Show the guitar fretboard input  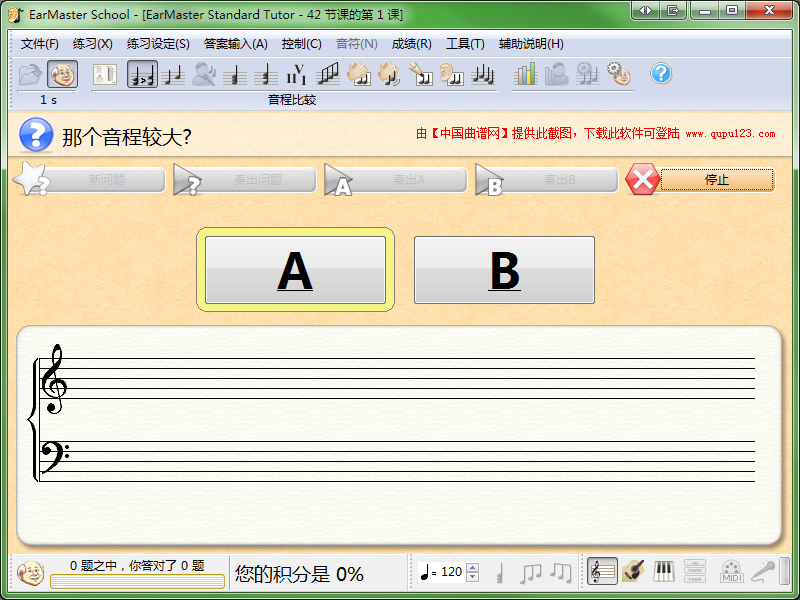[x=633, y=571]
